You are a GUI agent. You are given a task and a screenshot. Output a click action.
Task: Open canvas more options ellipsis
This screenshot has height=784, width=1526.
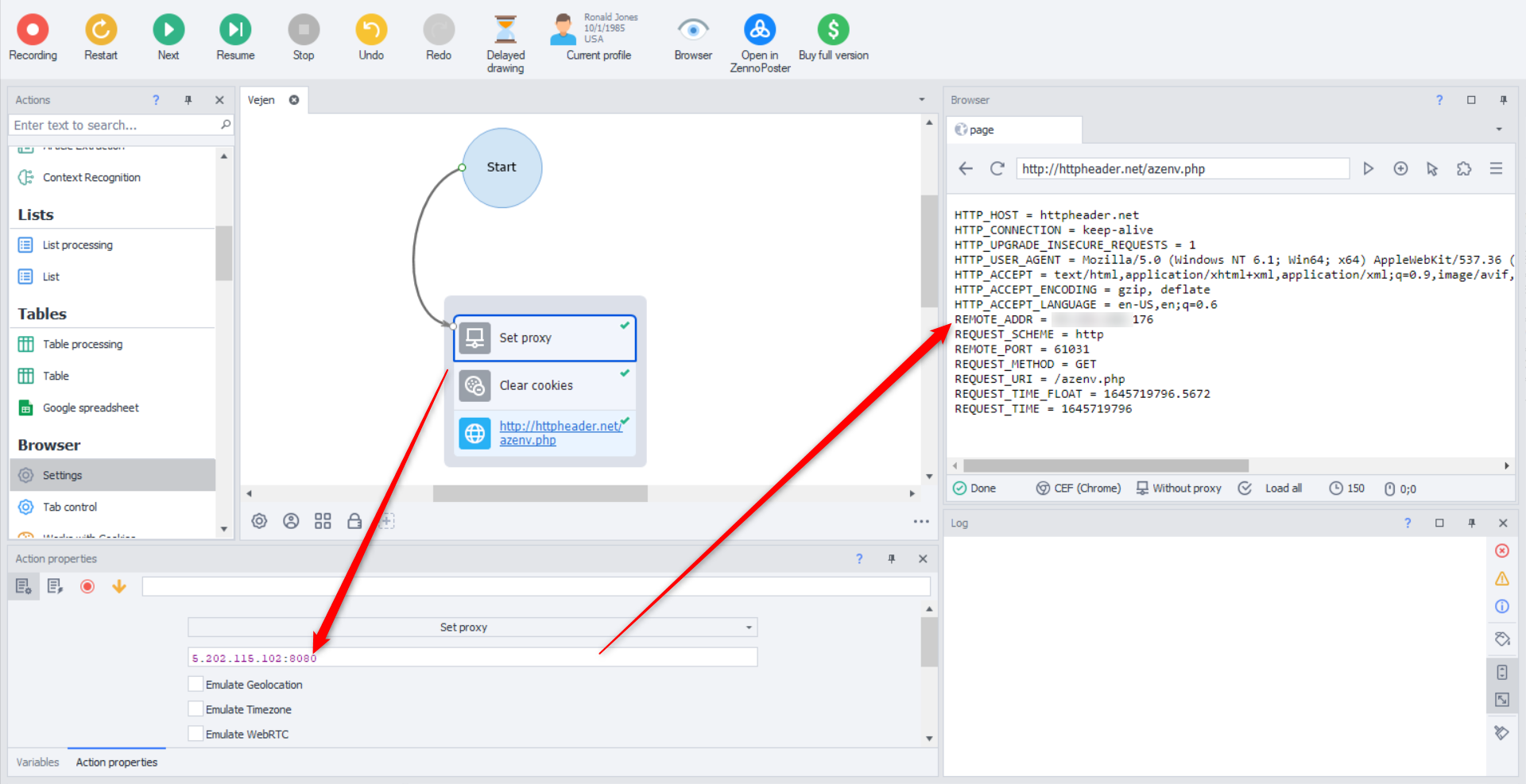click(921, 521)
